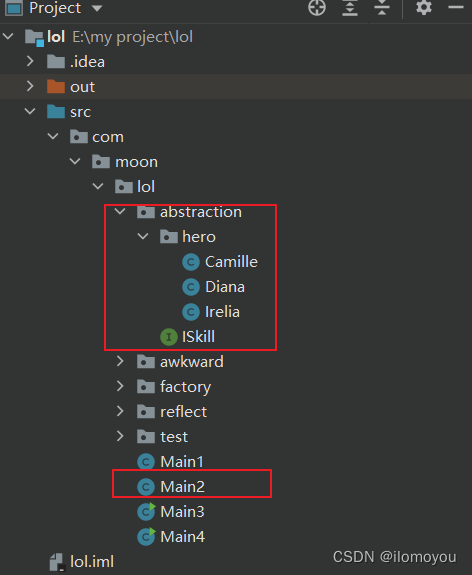The height and width of the screenshot is (575, 472).
Task: Open the Project view dropdown arrow
Action: pos(97,8)
